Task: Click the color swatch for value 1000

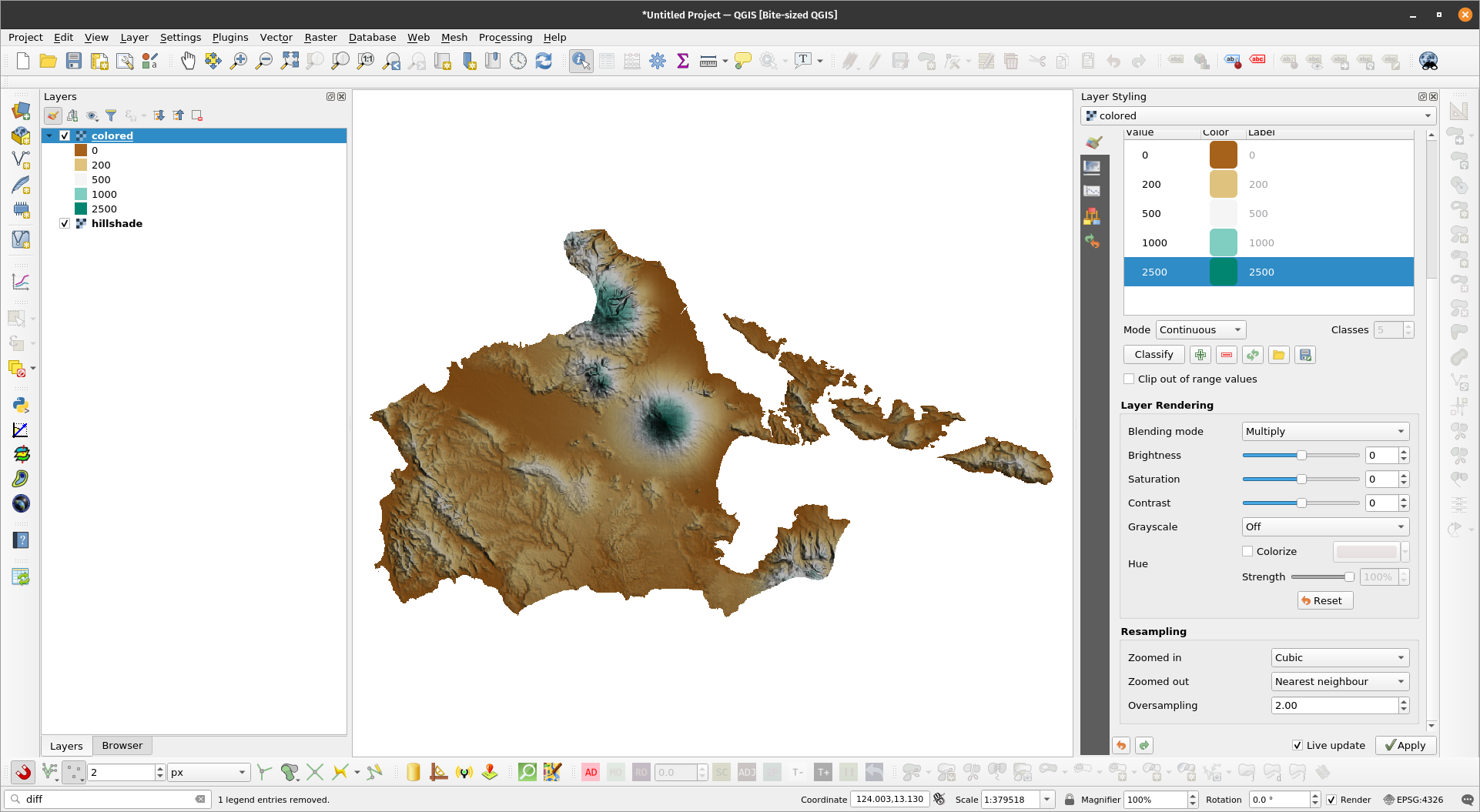Action: coord(1223,243)
